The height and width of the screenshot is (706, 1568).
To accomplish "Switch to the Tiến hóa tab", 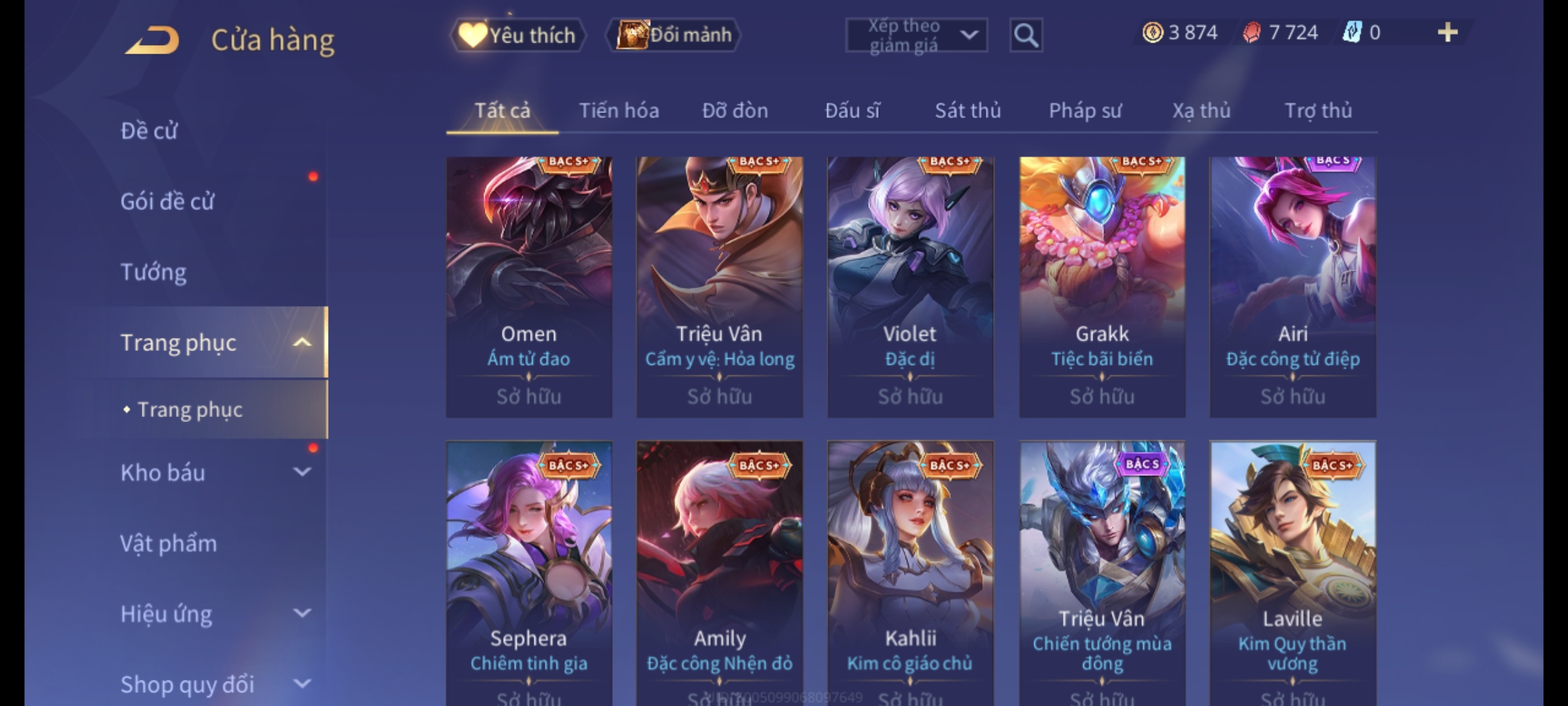I will point(619,110).
